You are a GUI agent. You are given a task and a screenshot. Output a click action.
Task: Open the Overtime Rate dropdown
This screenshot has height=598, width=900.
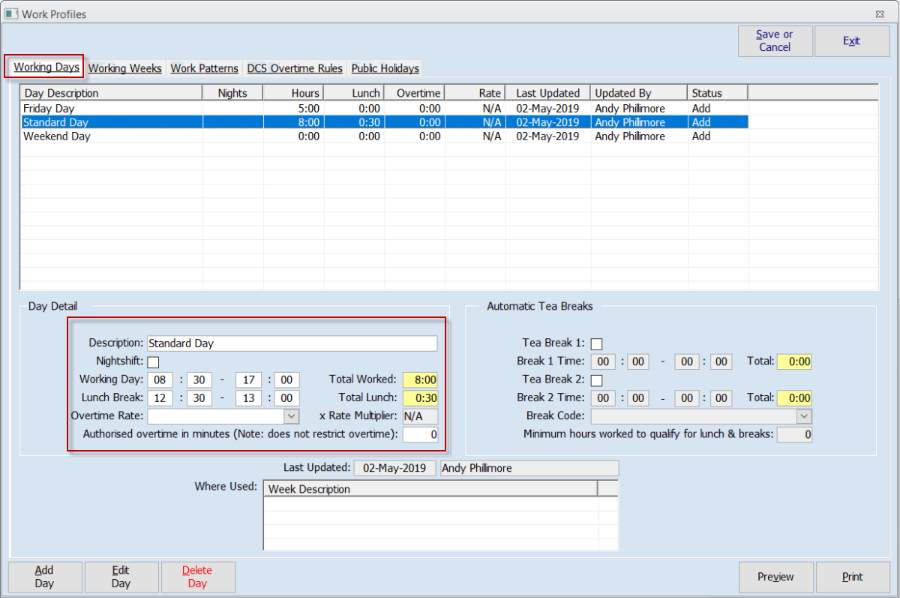point(291,416)
